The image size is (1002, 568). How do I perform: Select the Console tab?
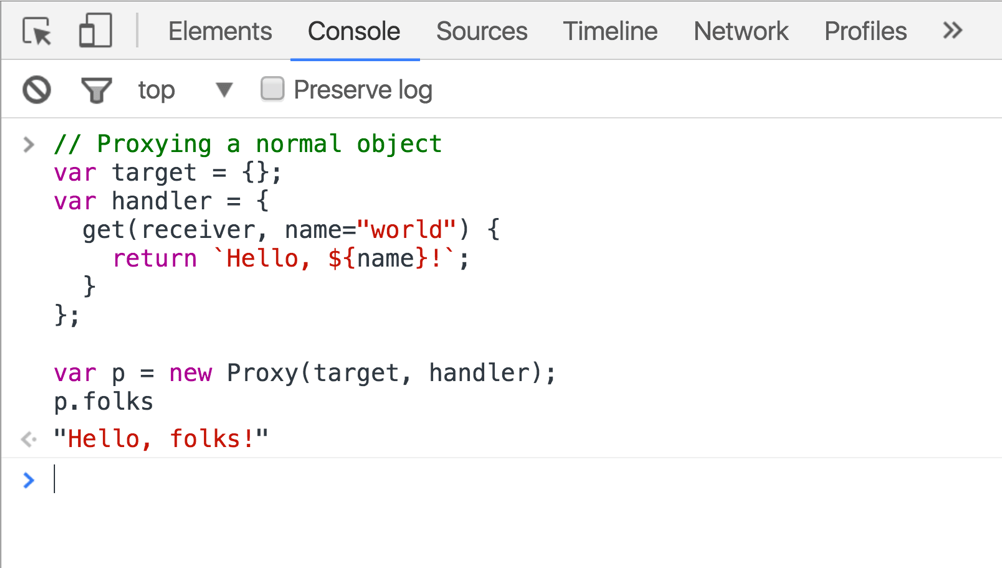[x=354, y=31]
